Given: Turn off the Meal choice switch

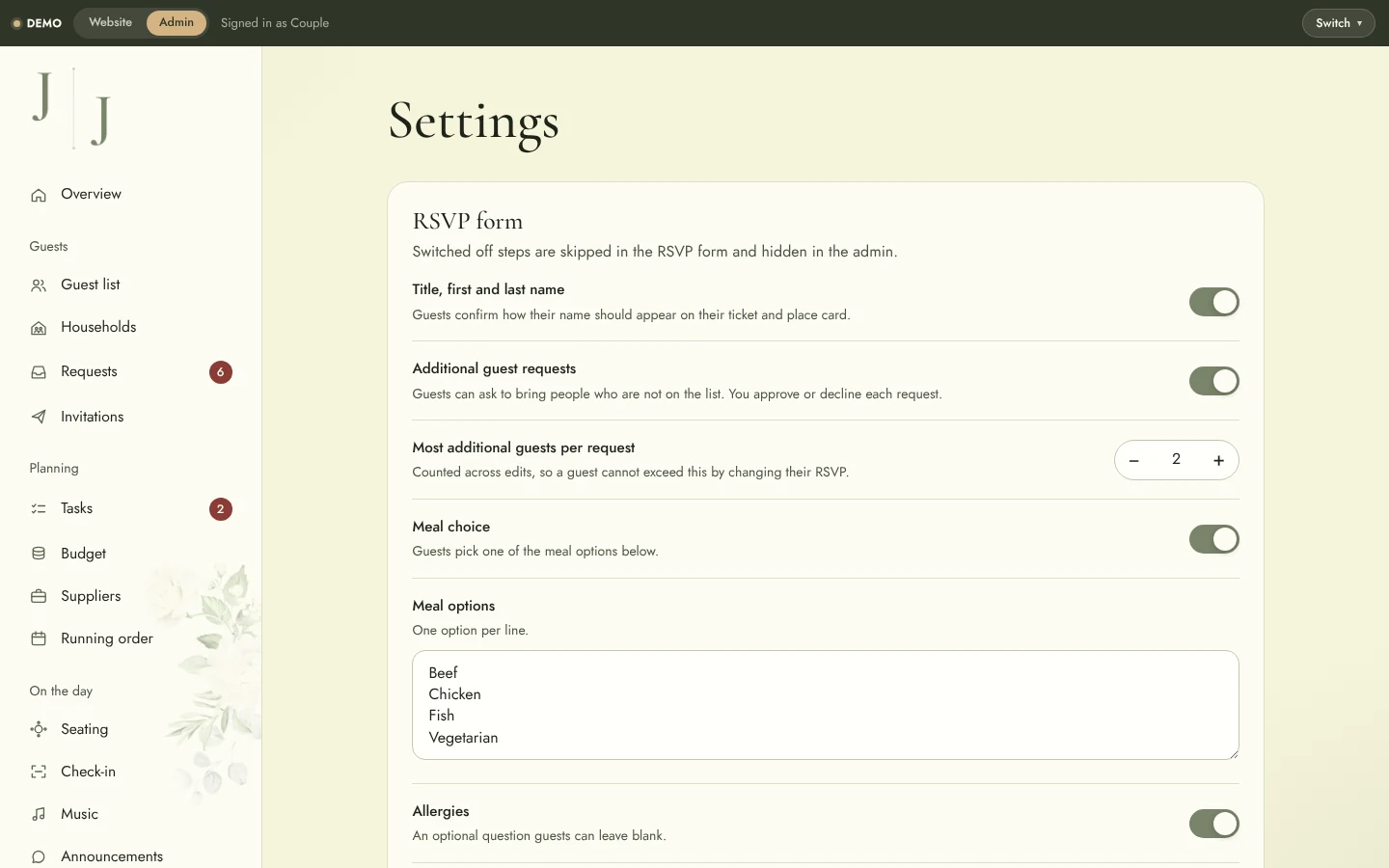Looking at the screenshot, I should pos(1213,539).
